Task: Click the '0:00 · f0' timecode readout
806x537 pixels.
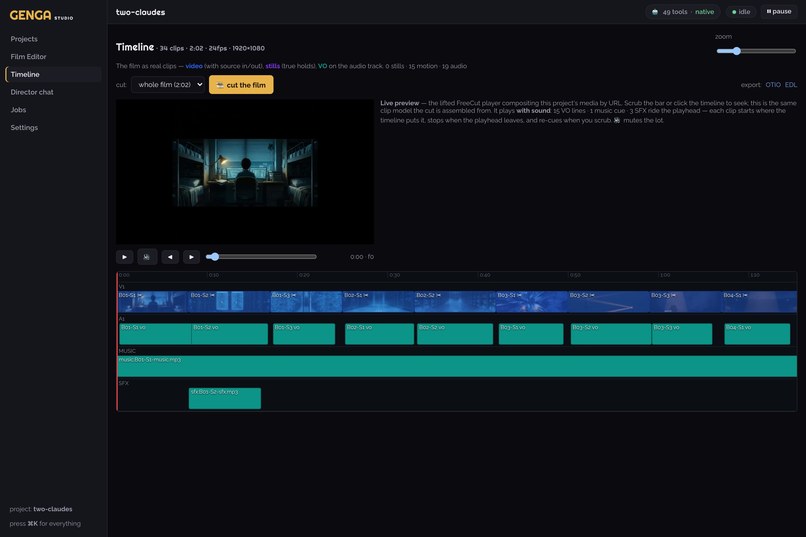Action: (362, 256)
